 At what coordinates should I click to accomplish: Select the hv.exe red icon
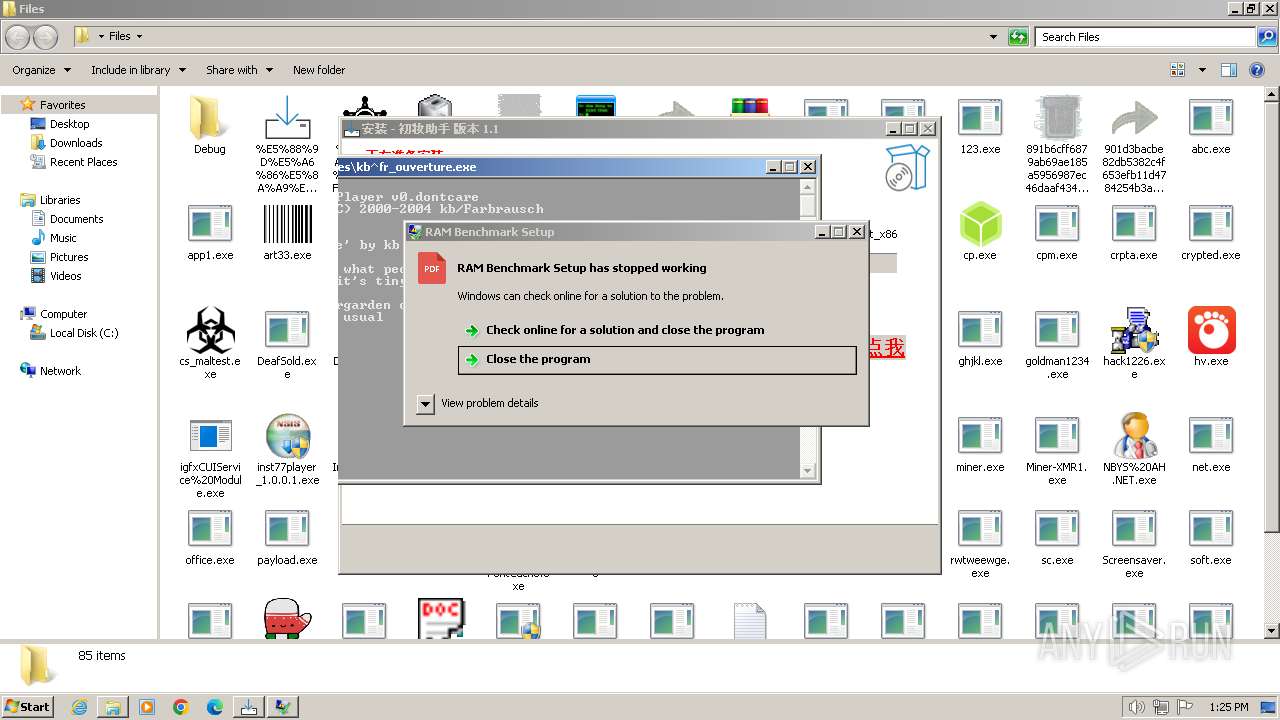coord(1211,331)
